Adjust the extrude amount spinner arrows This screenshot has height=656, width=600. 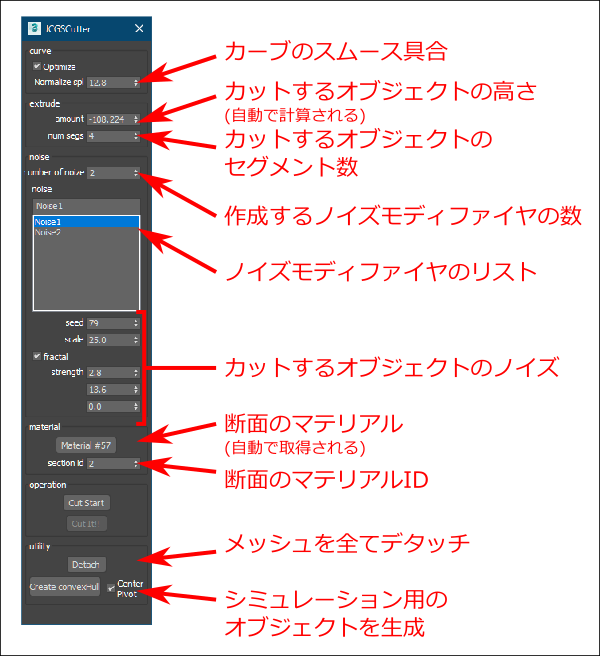(x=136, y=119)
